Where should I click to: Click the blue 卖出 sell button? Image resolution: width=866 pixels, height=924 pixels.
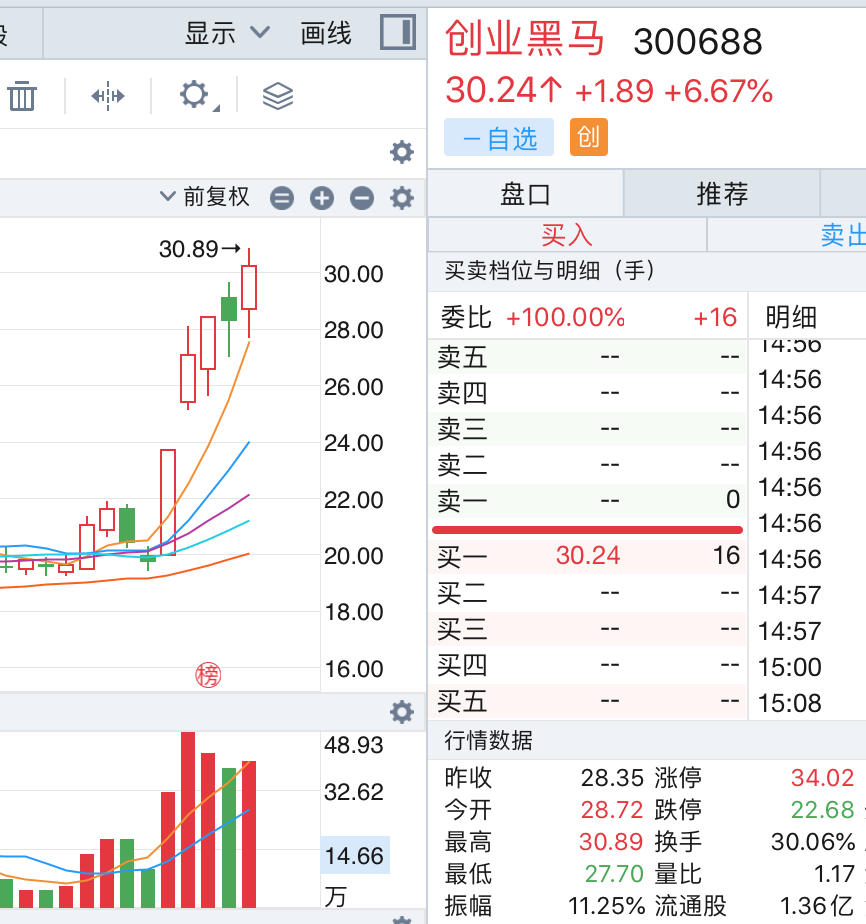point(787,235)
